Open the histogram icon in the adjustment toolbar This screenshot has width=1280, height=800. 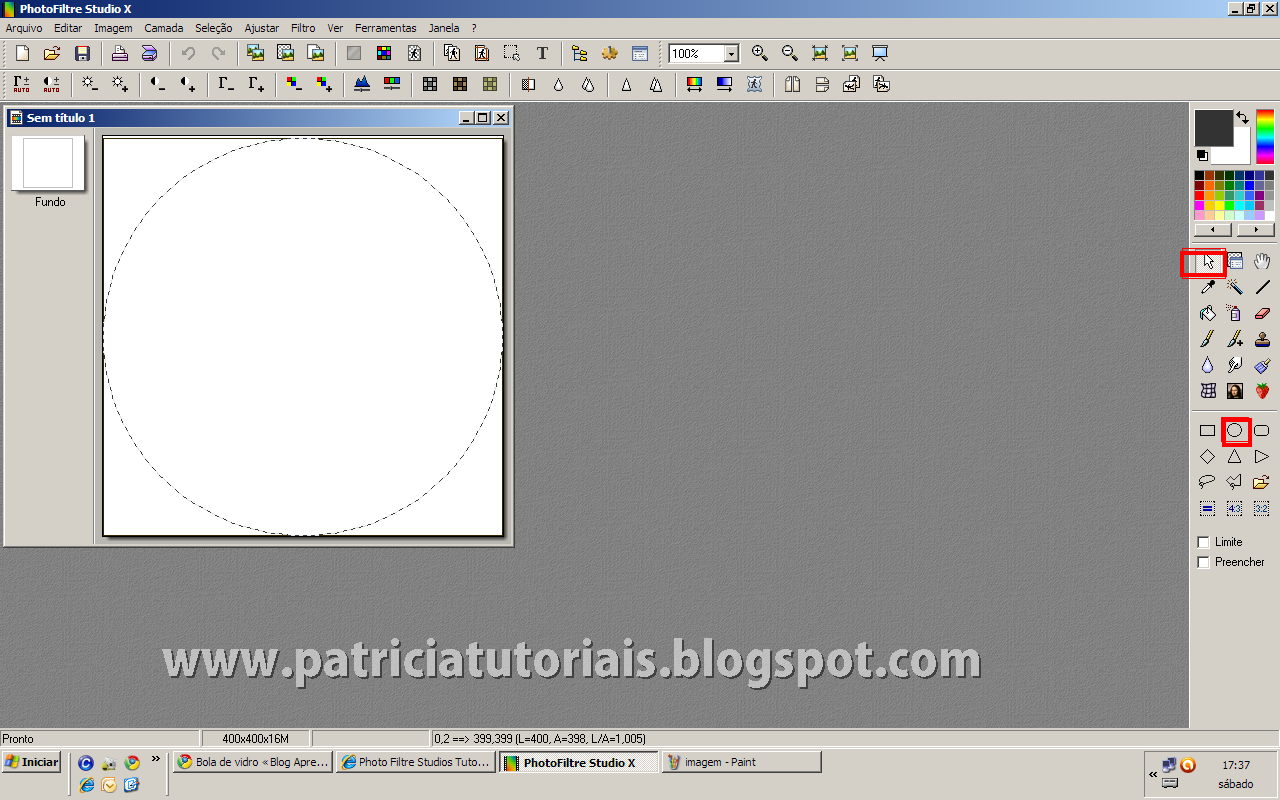(363, 84)
